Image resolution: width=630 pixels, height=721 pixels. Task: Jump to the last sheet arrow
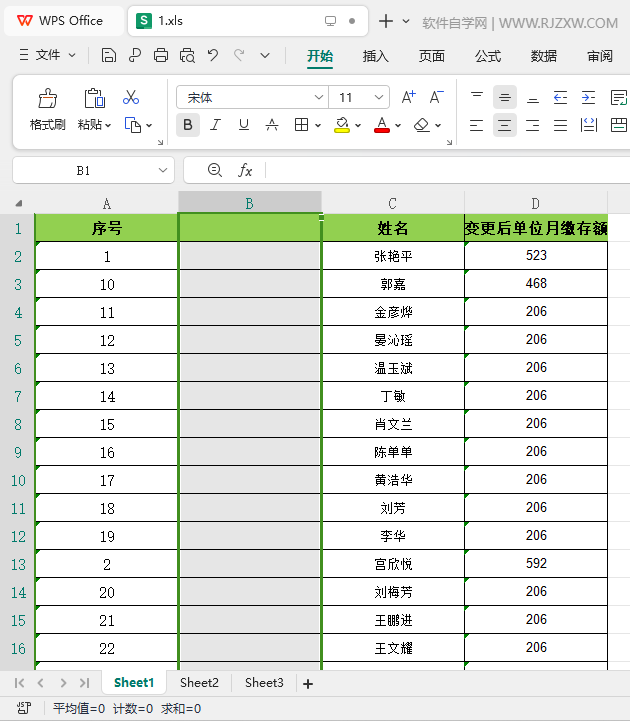click(84, 683)
